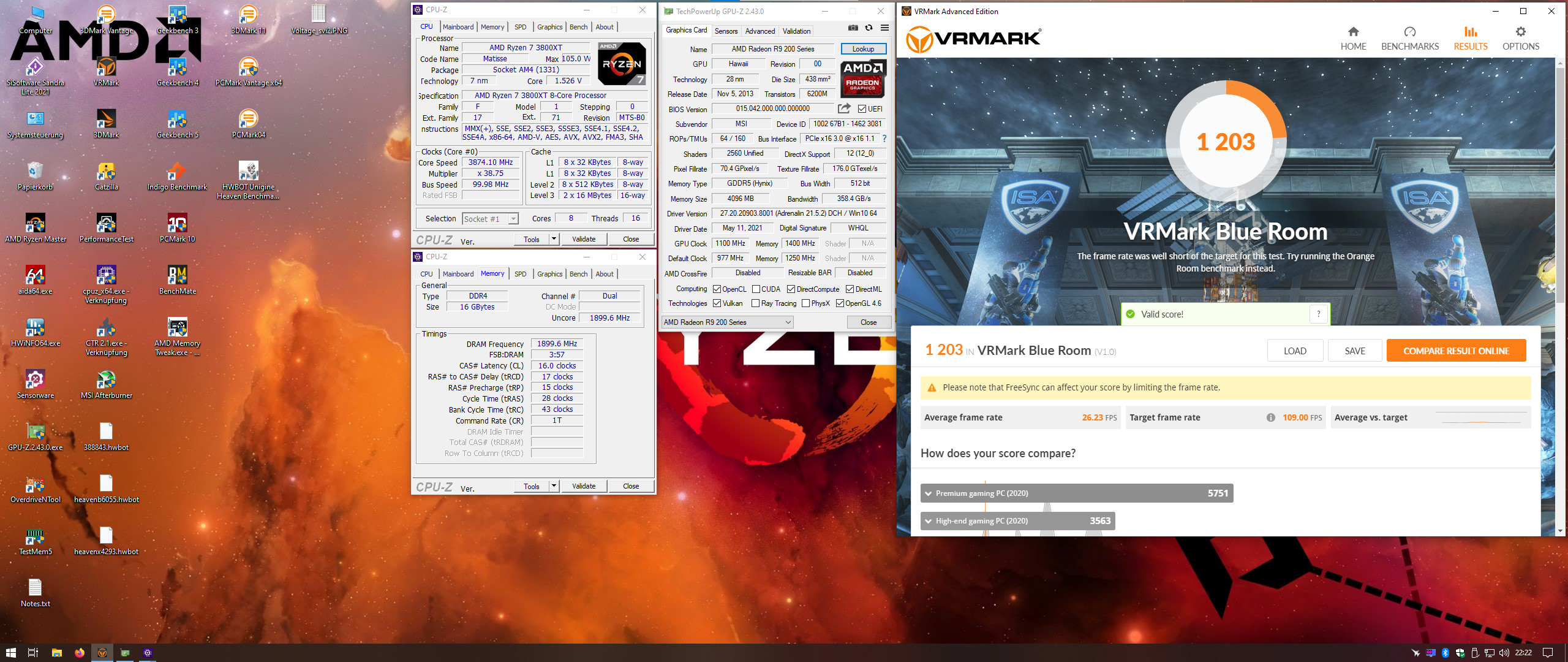Open volume icon in system tray
1568x662 pixels.
coord(1504,653)
